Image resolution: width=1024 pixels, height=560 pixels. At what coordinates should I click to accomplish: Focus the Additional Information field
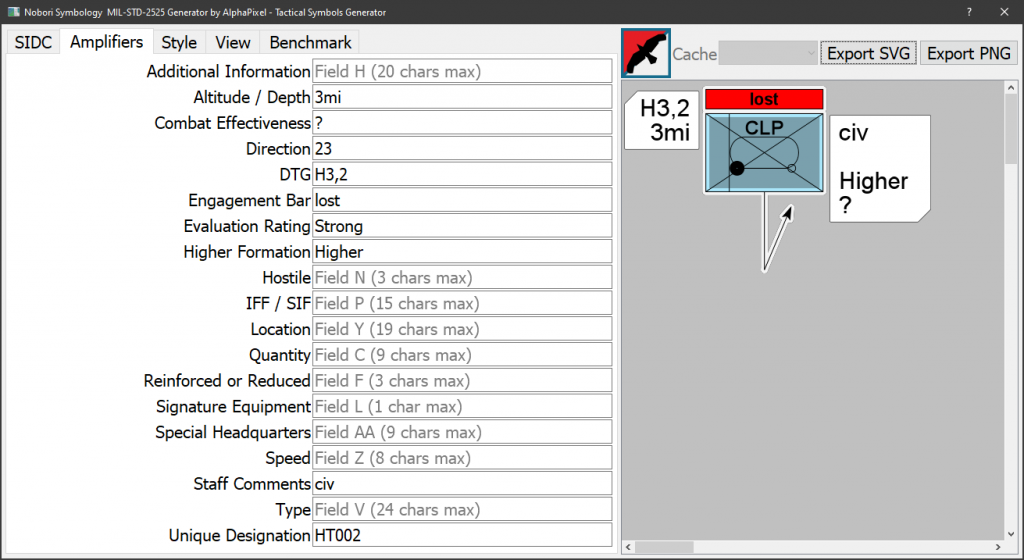pyautogui.click(x=462, y=71)
